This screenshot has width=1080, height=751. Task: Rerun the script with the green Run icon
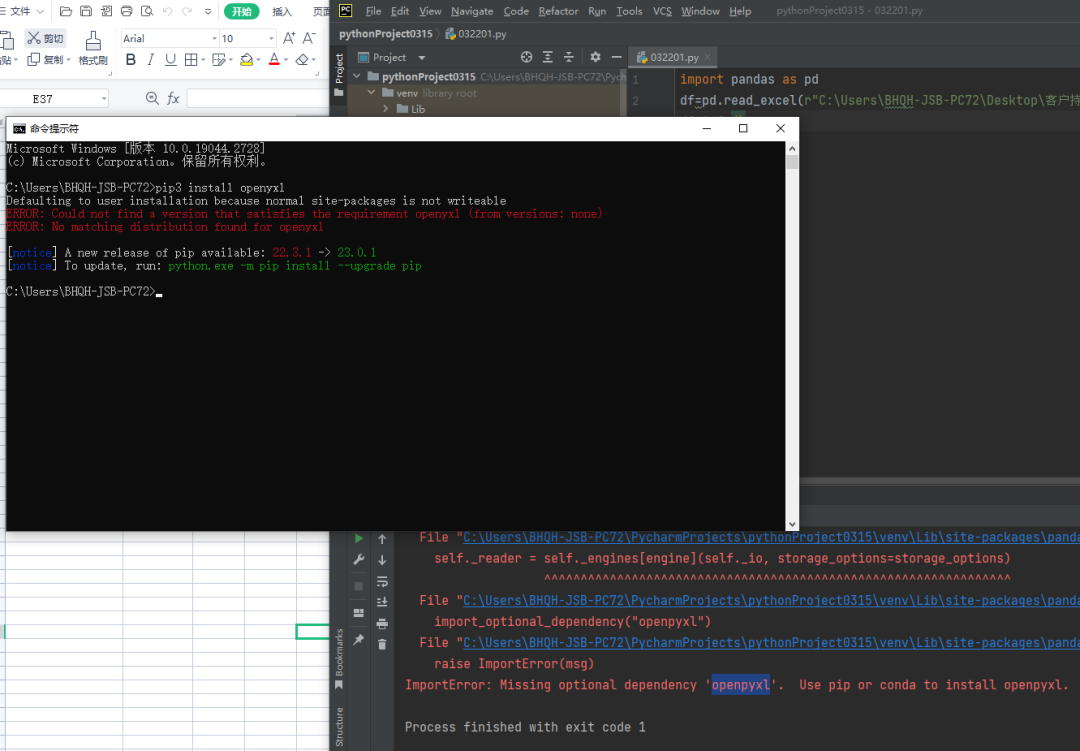[359, 539]
